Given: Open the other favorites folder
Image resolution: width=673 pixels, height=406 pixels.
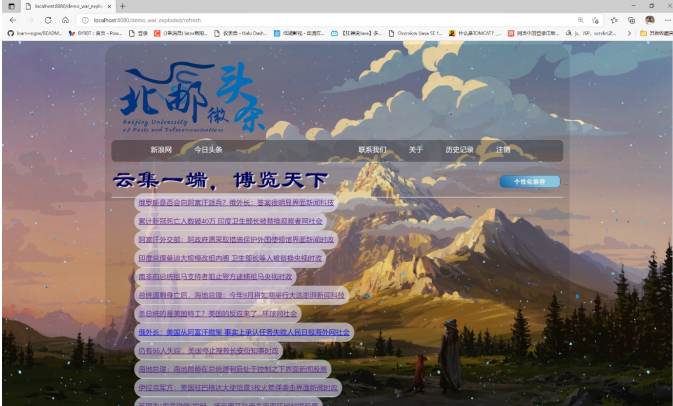Looking at the screenshot, I should (656, 33).
